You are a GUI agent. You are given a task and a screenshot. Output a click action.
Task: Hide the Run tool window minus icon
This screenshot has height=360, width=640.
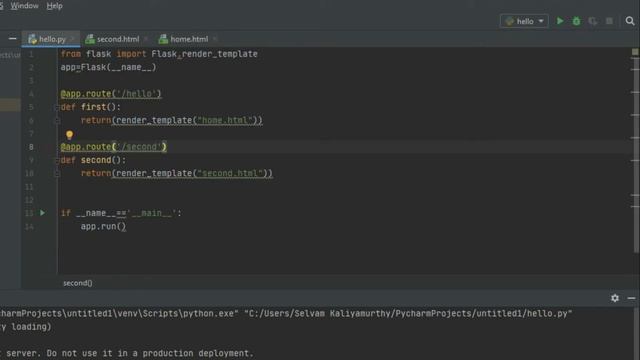[x=631, y=298]
